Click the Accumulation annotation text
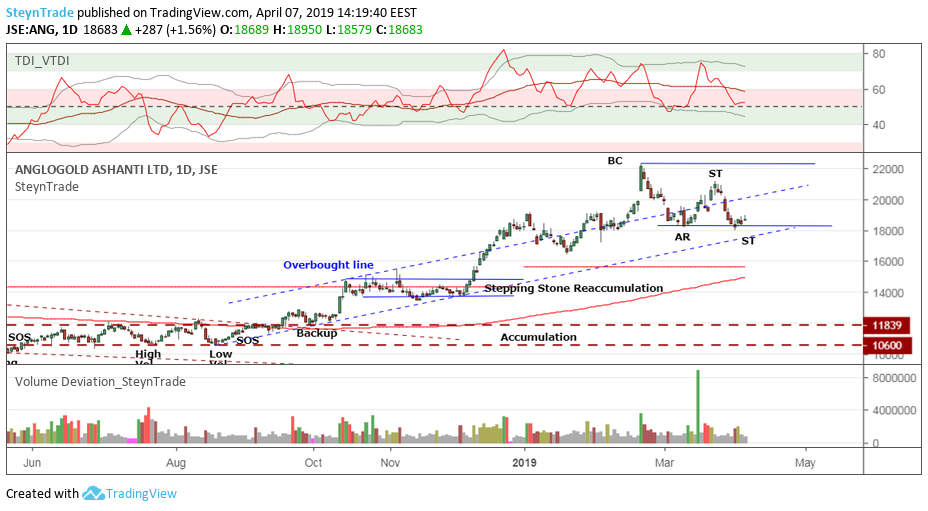 pos(539,337)
